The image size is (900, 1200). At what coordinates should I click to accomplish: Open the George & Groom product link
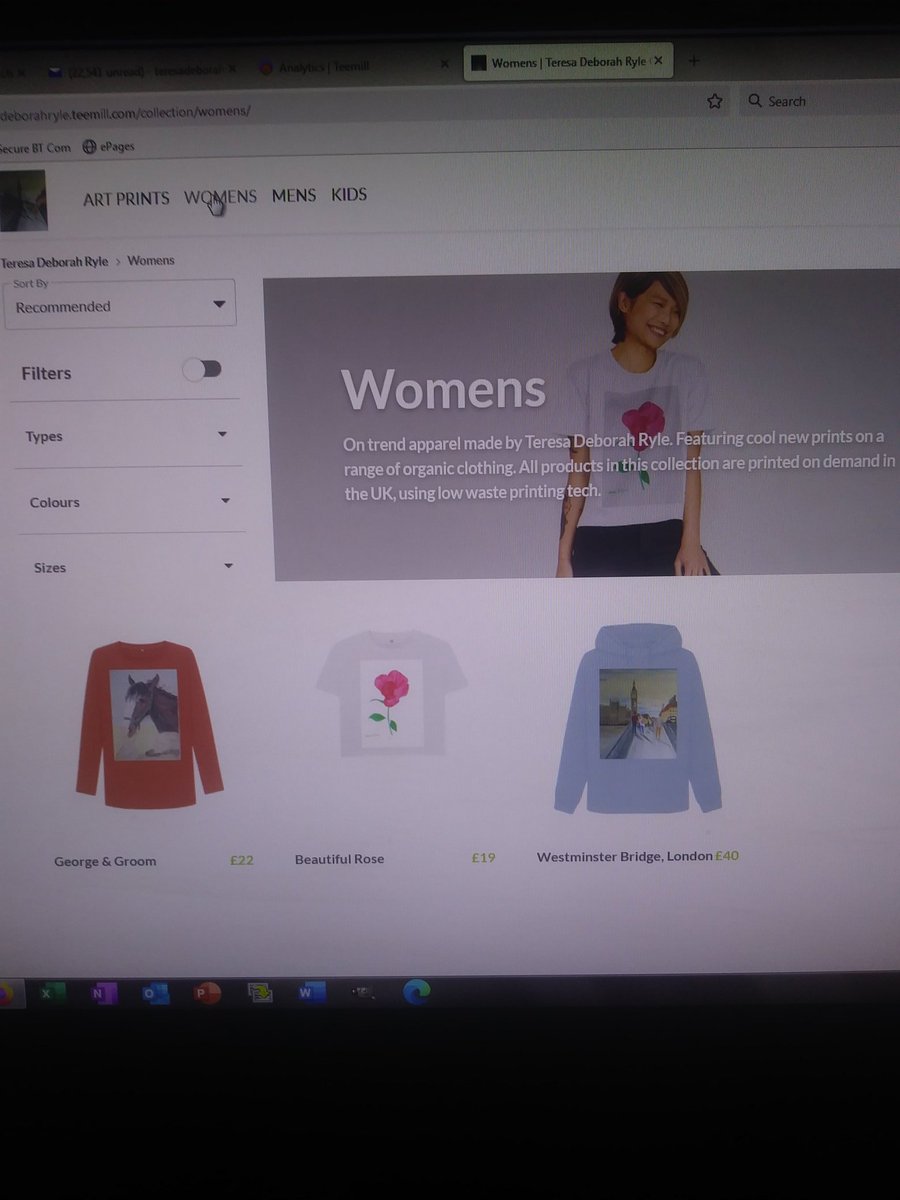[105, 861]
